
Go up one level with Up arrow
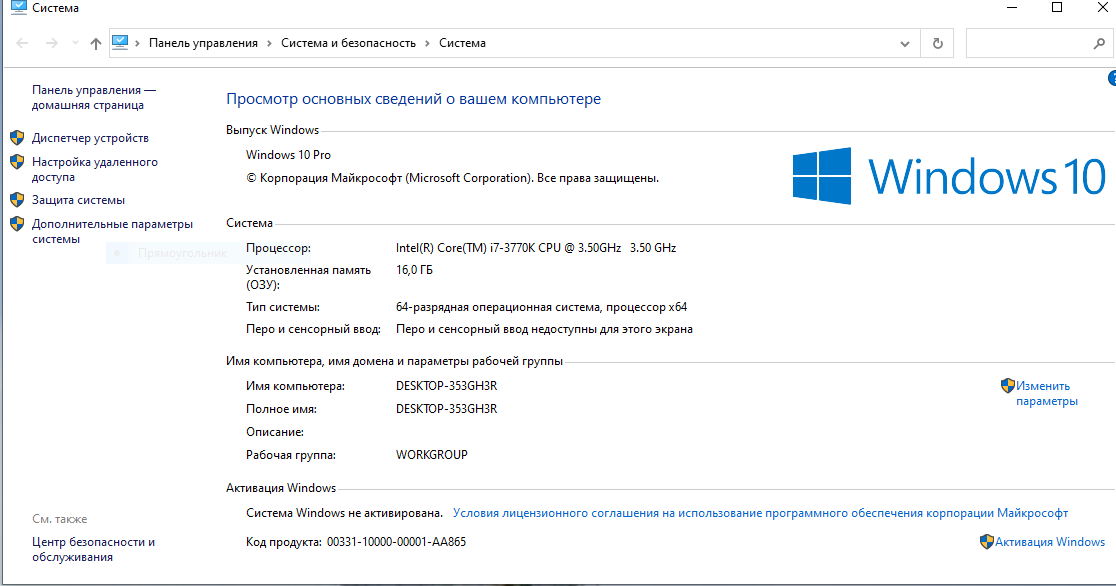pos(96,44)
